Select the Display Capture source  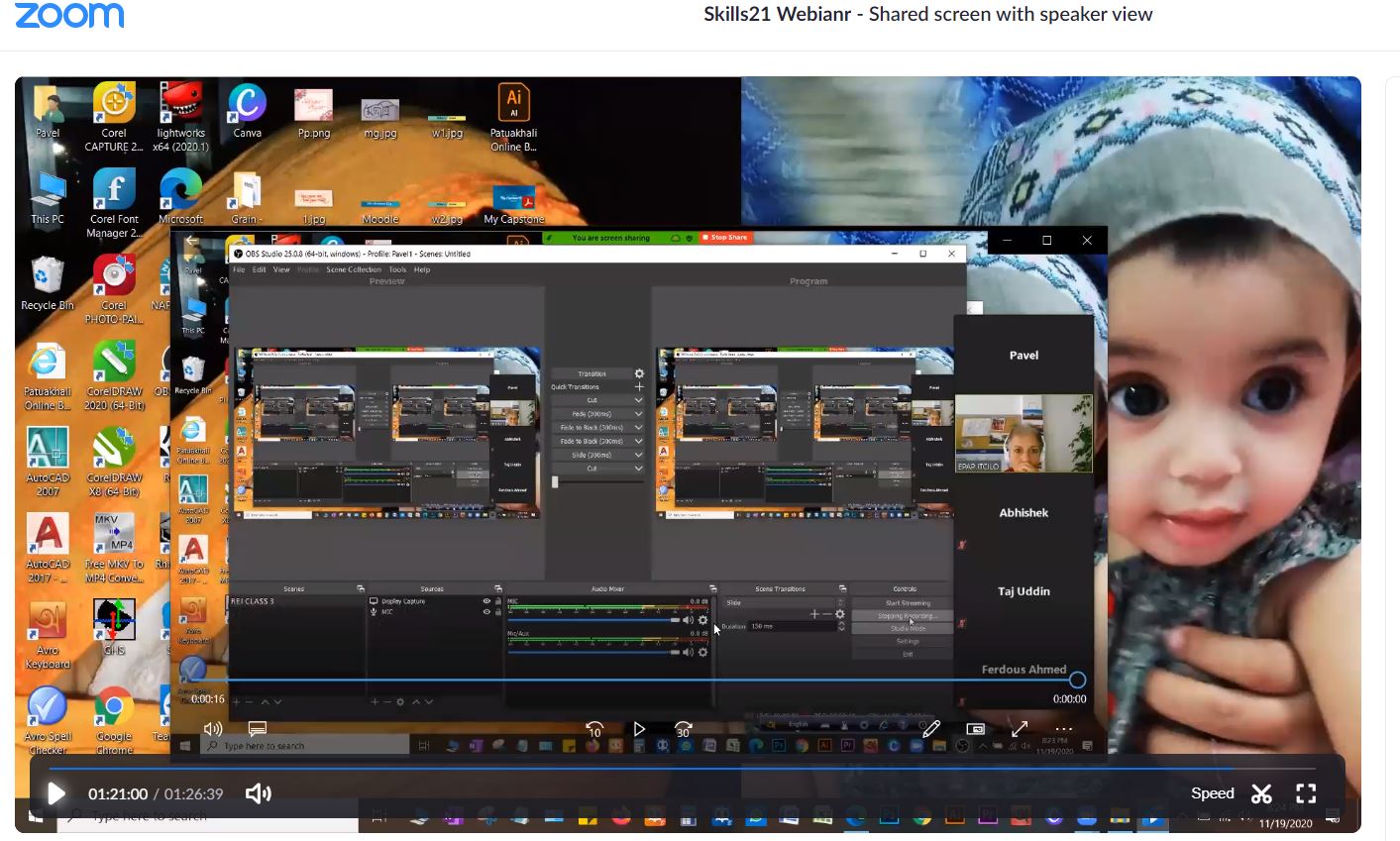(403, 601)
